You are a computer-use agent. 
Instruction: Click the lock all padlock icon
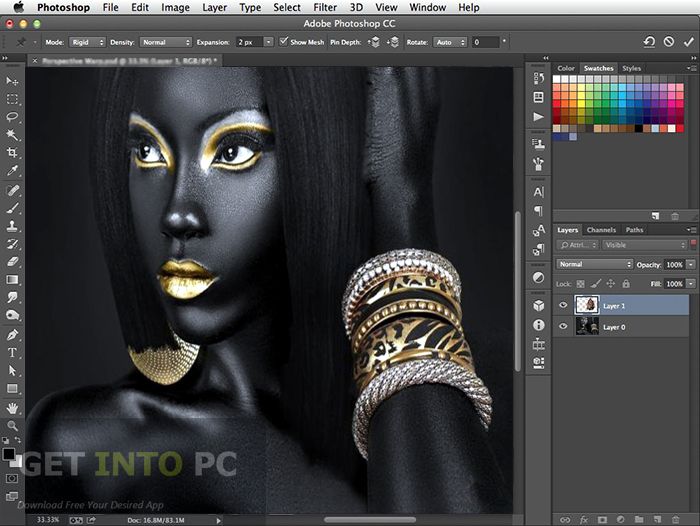point(624,283)
